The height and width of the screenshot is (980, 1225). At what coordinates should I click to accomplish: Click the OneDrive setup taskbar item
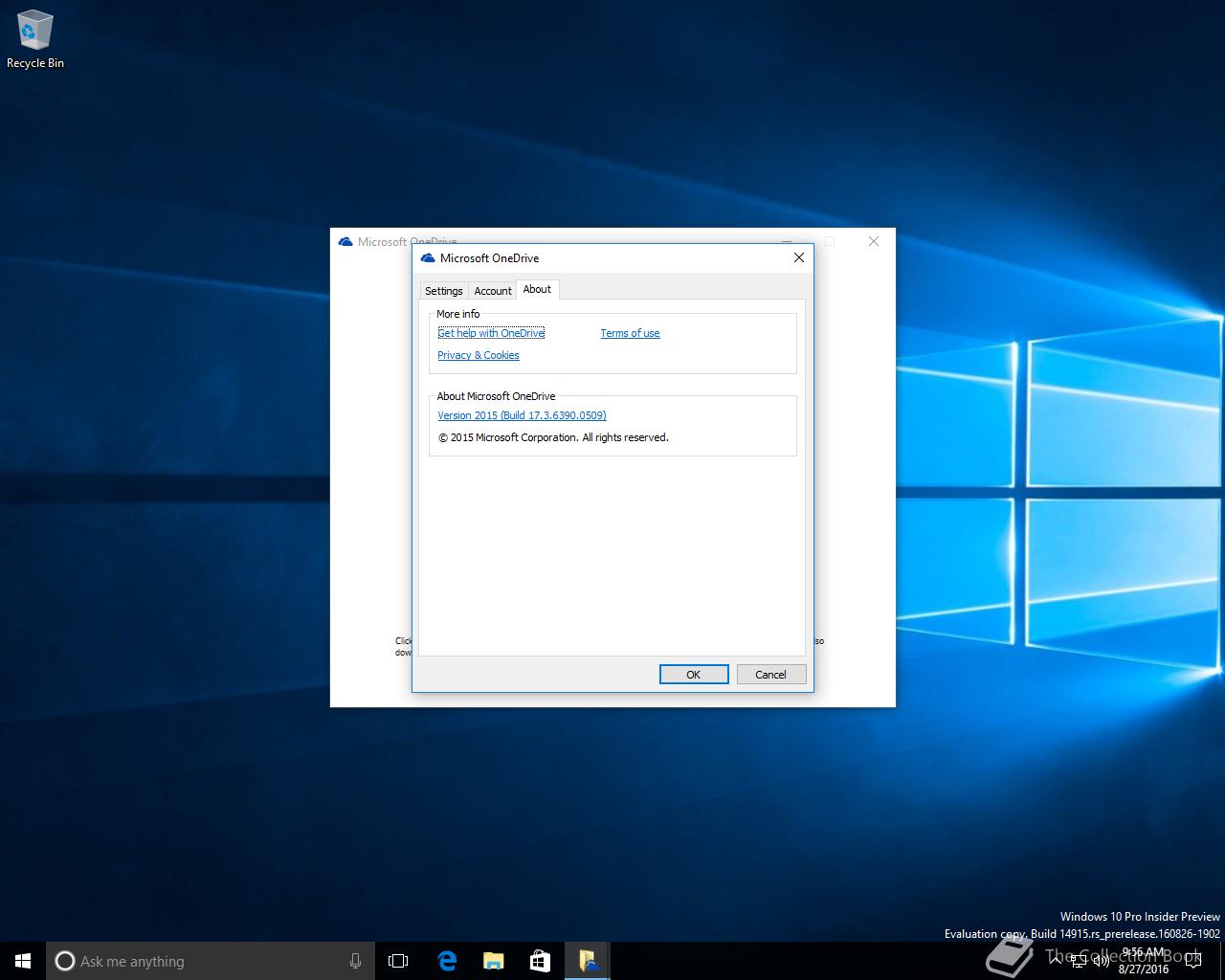[587, 961]
